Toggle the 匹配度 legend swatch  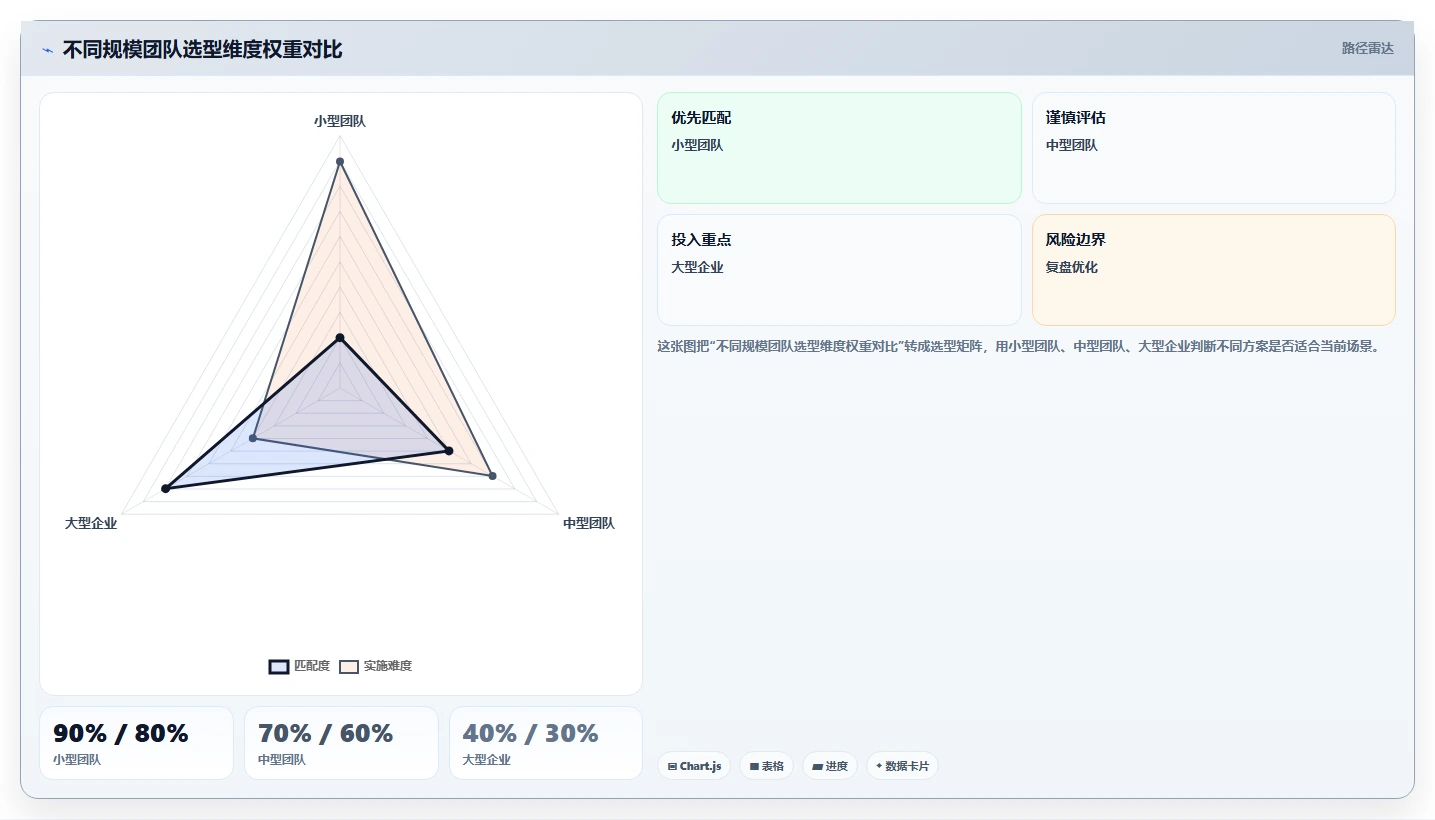click(x=279, y=667)
